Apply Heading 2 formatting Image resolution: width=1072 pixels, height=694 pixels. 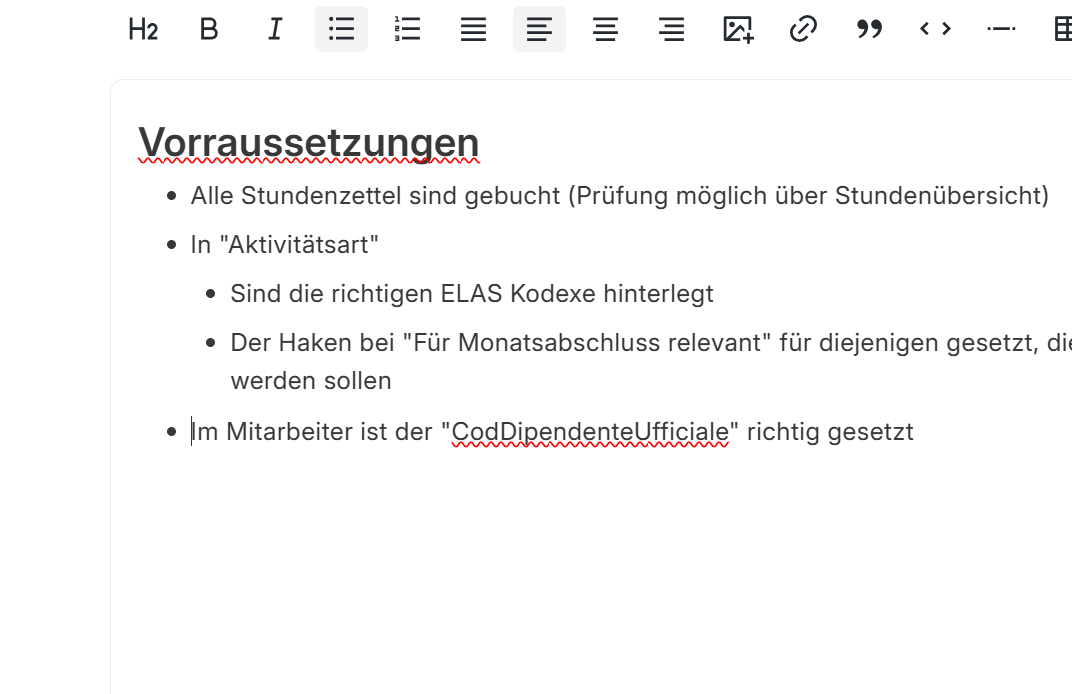(143, 30)
